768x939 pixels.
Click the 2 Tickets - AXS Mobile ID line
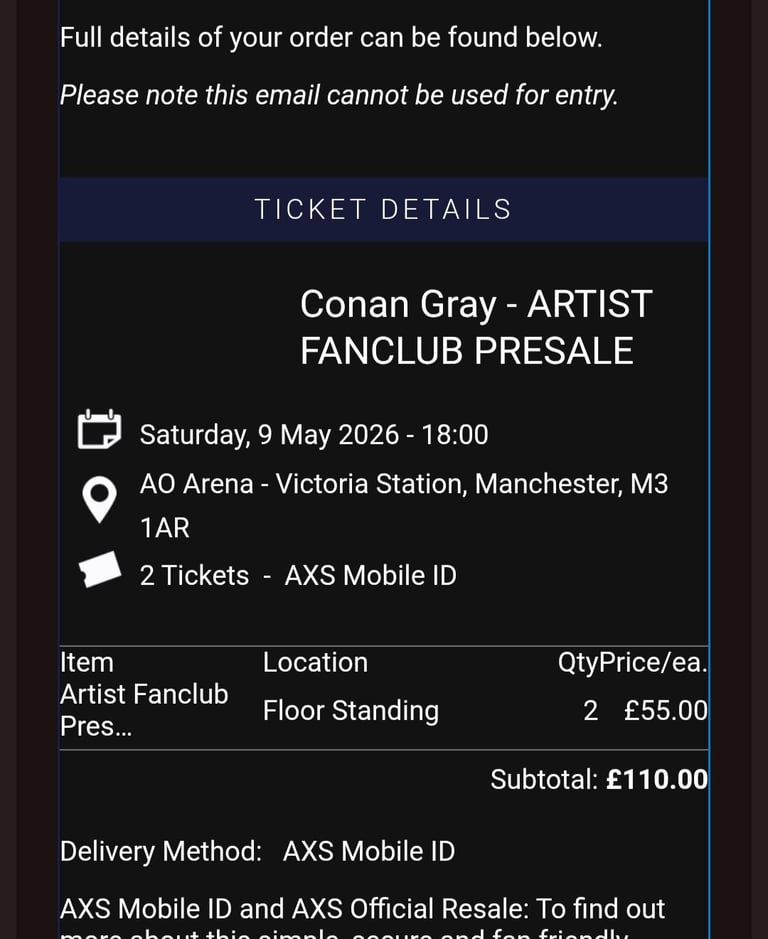297,576
